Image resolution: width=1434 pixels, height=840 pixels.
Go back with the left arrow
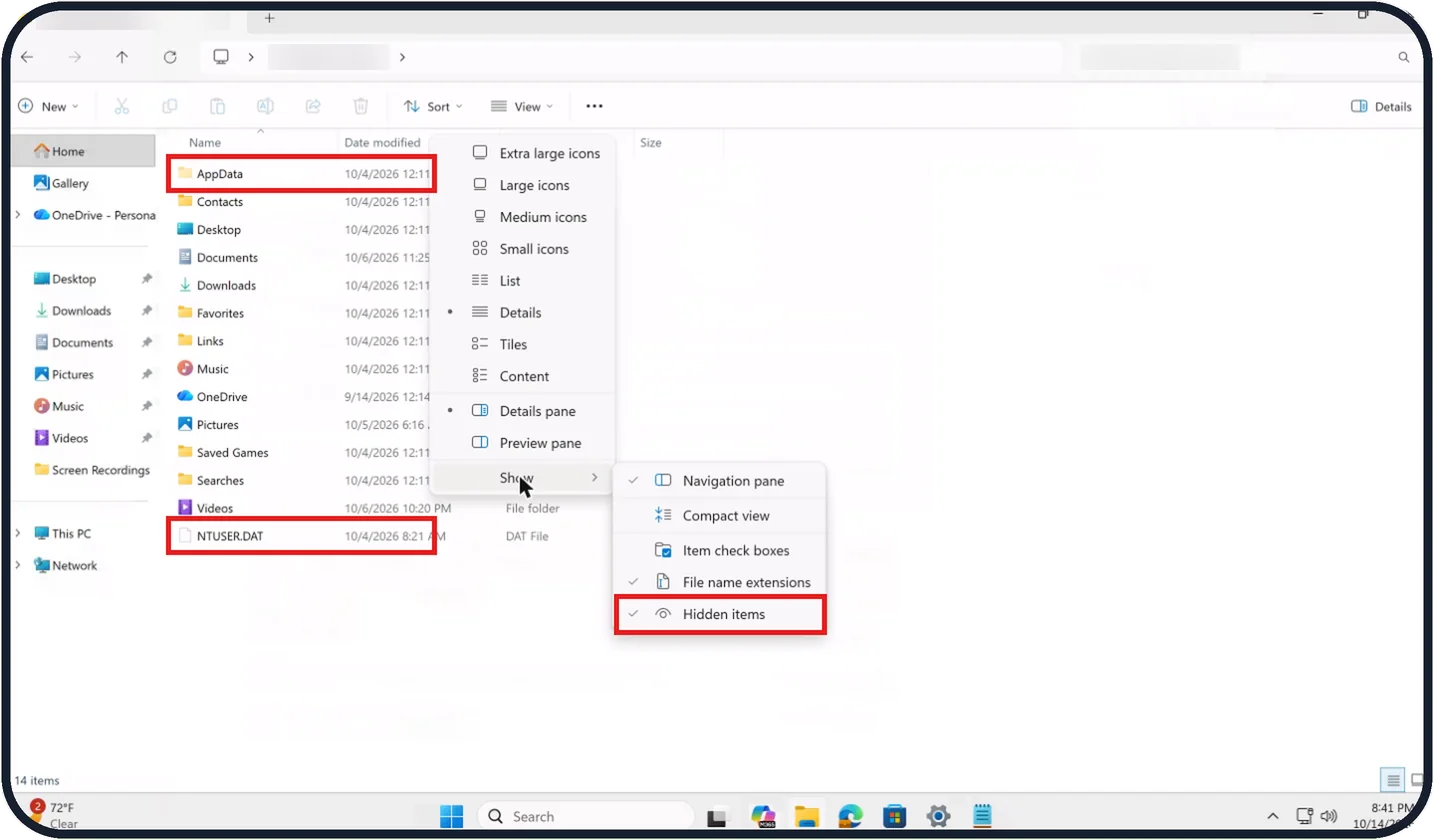(x=27, y=57)
